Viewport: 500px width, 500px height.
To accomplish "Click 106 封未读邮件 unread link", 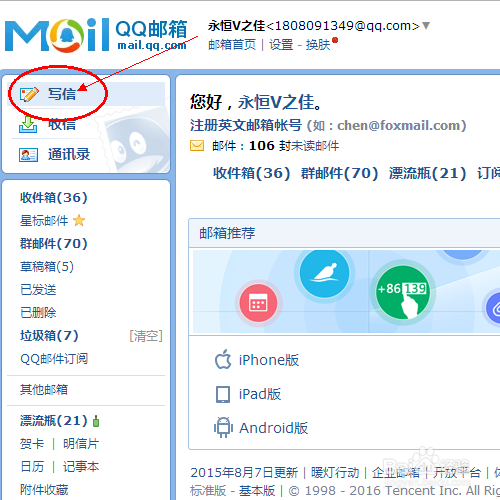I will tap(294, 146).
